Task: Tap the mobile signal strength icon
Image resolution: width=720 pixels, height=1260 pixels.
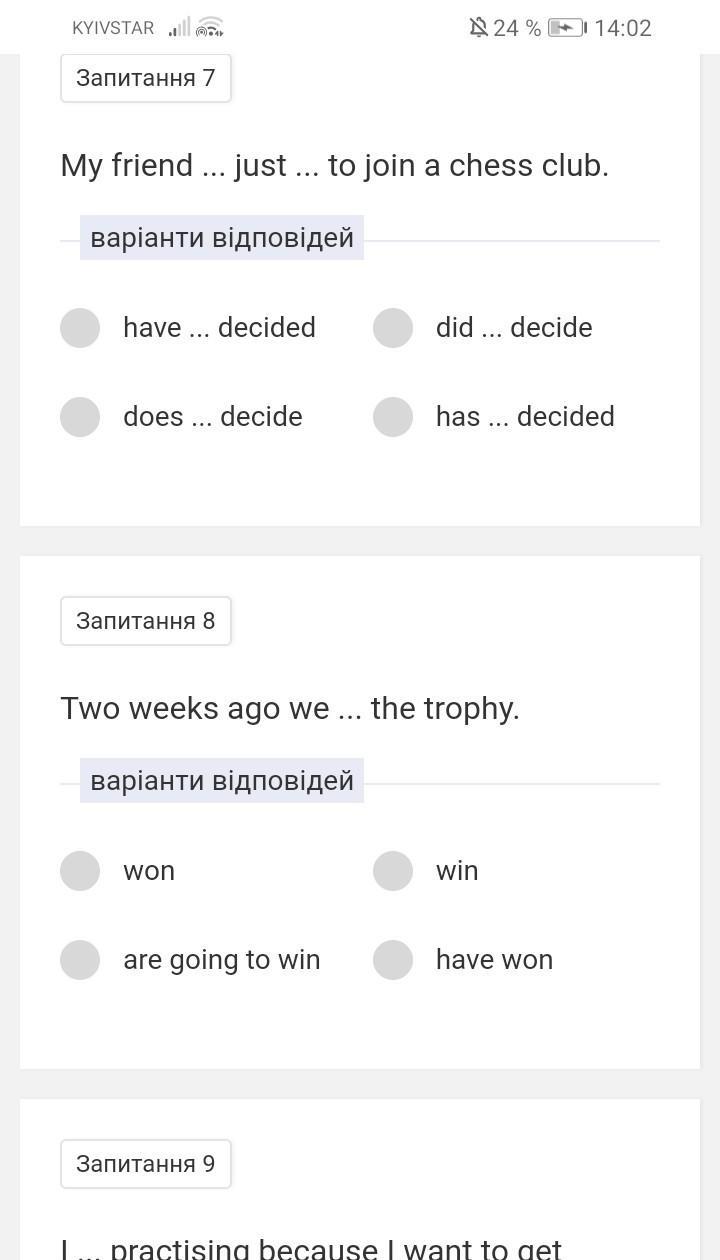Action: click(x=179, y=27)
